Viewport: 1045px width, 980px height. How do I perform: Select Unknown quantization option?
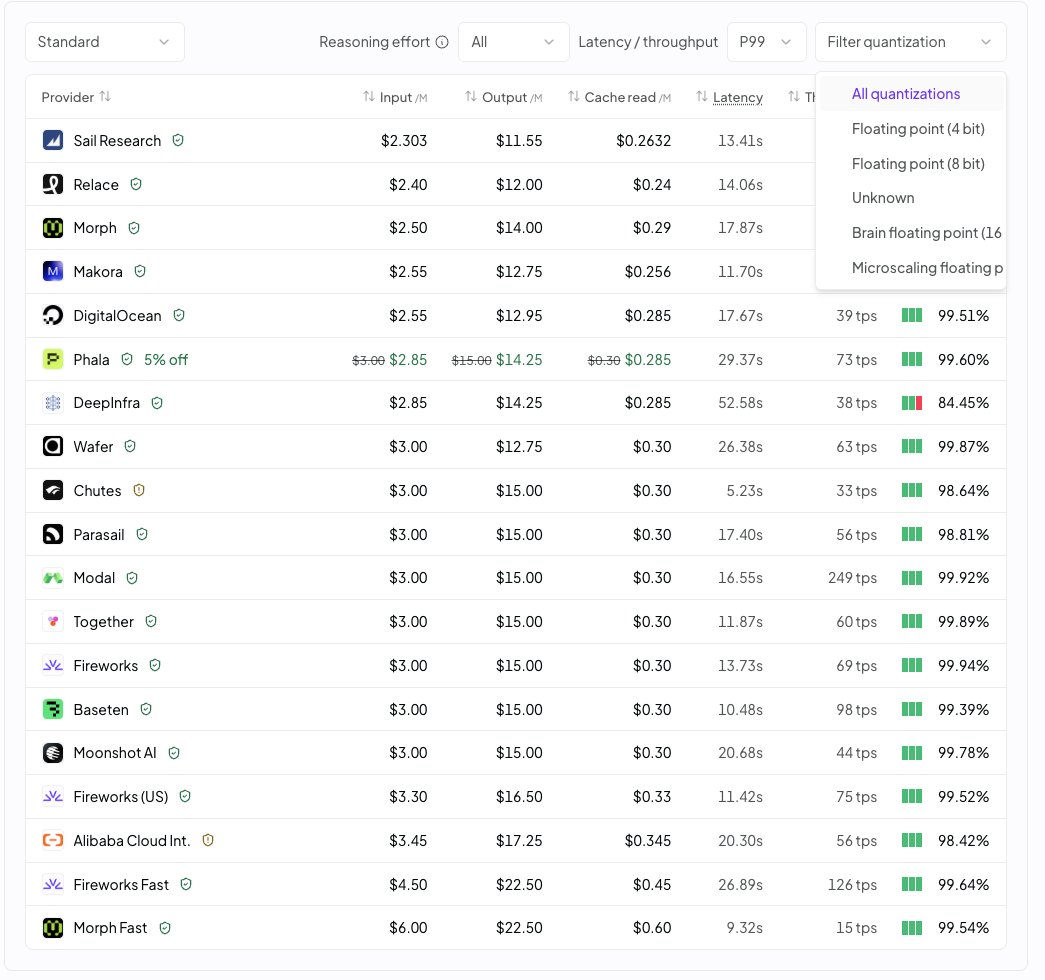pyautogui.click(x=911, y=198)
